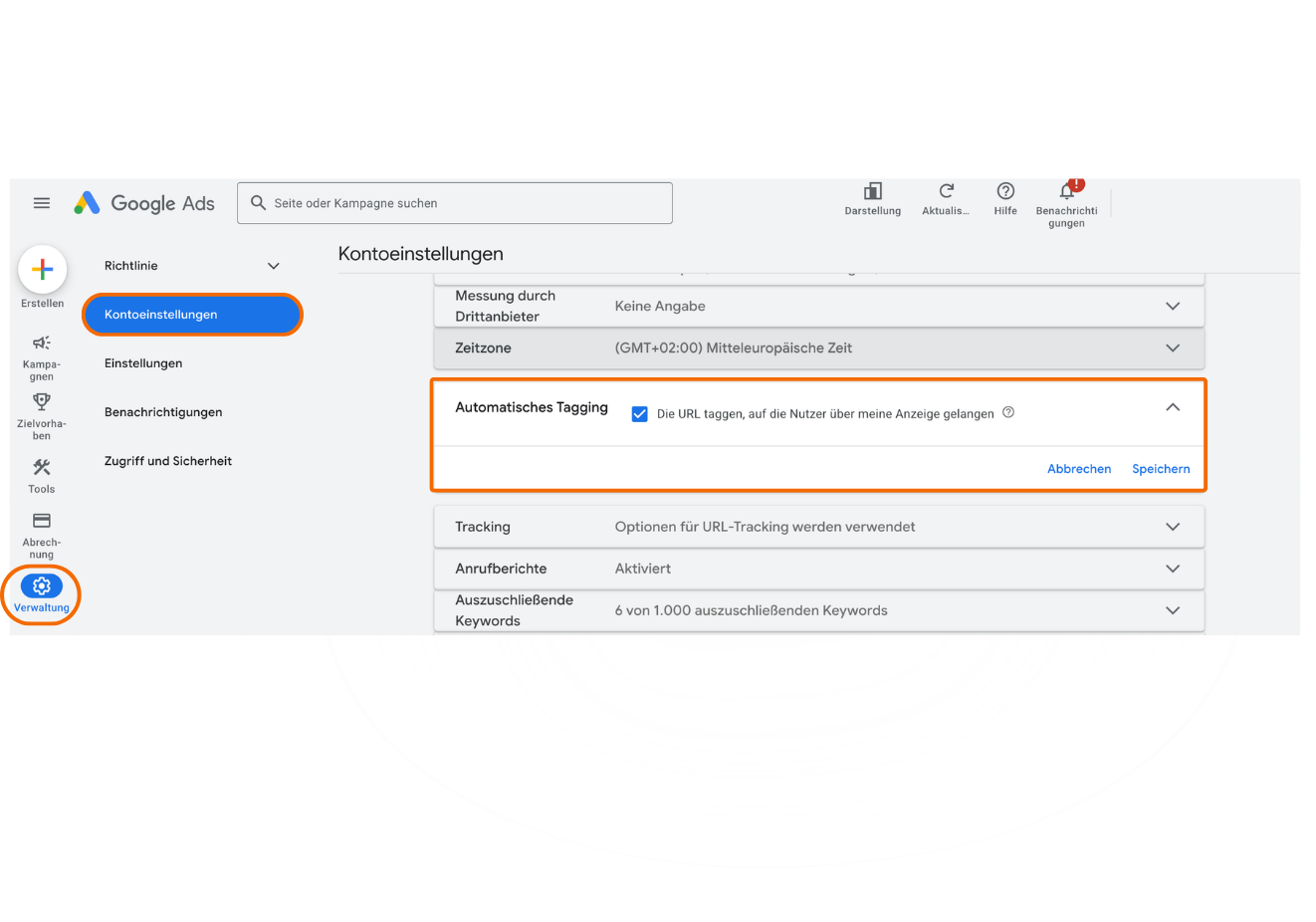Viewport: 1316px width, 922px height.
Task: Expand the Tracking setting row
Action: point(1173,527)
